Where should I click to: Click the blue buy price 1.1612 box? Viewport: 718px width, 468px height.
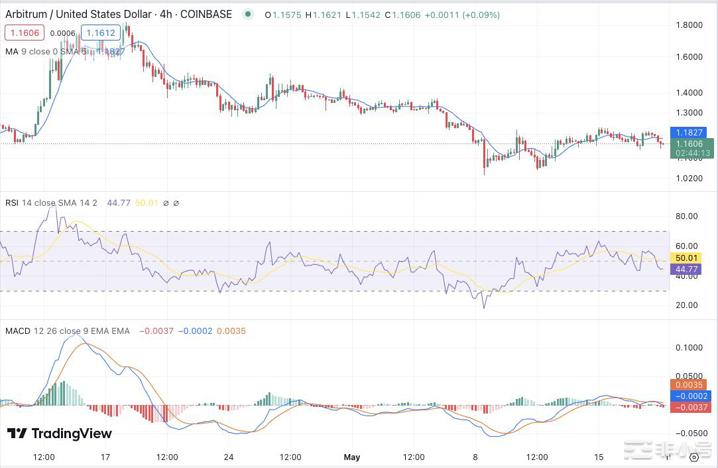pyautogui.click(x=101, y=33)
